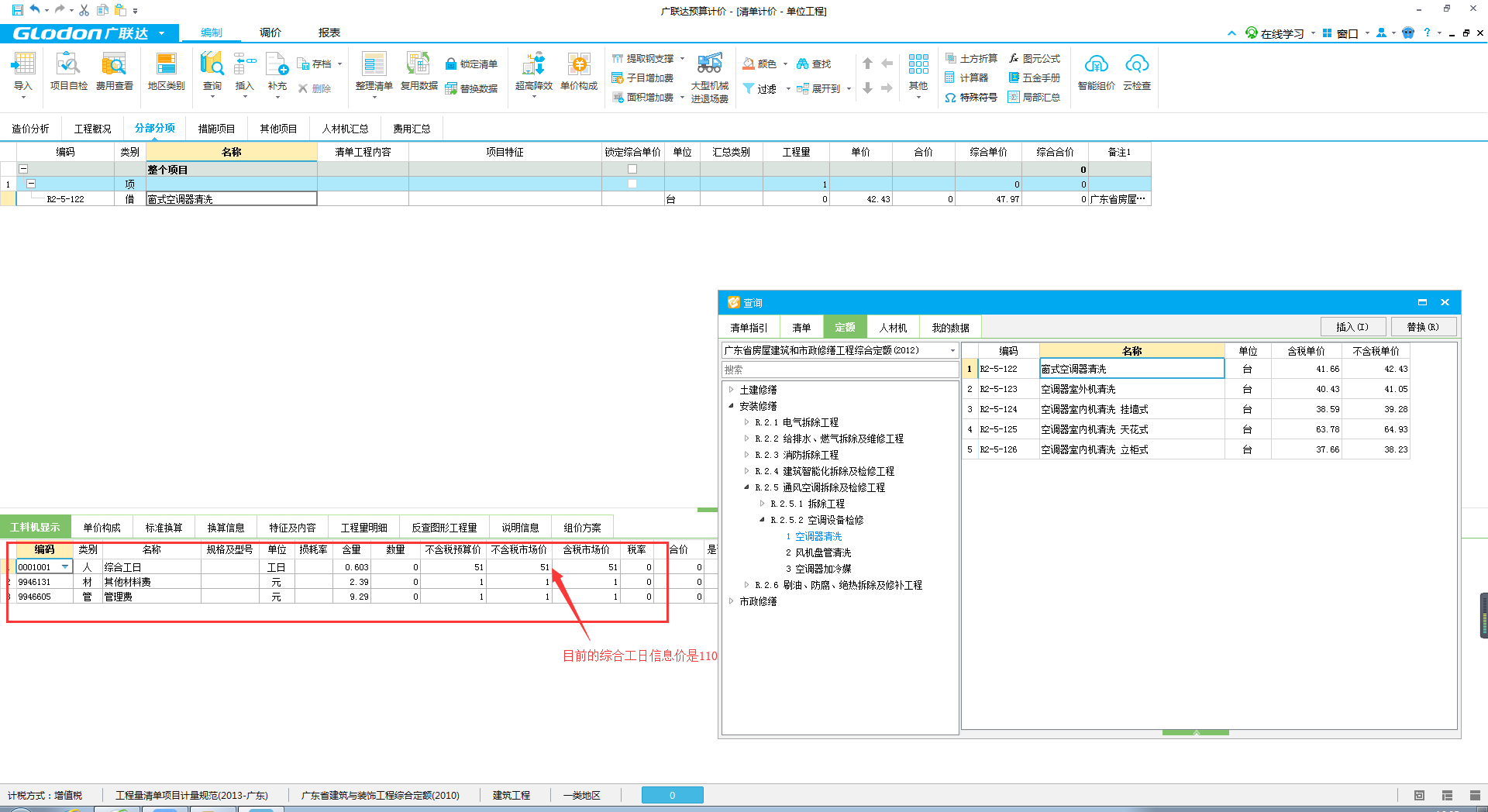Viewport: 1488px width, 812px height.
Task: Click the blue progress bar in status bar
Action: click(x=672, y=795)
